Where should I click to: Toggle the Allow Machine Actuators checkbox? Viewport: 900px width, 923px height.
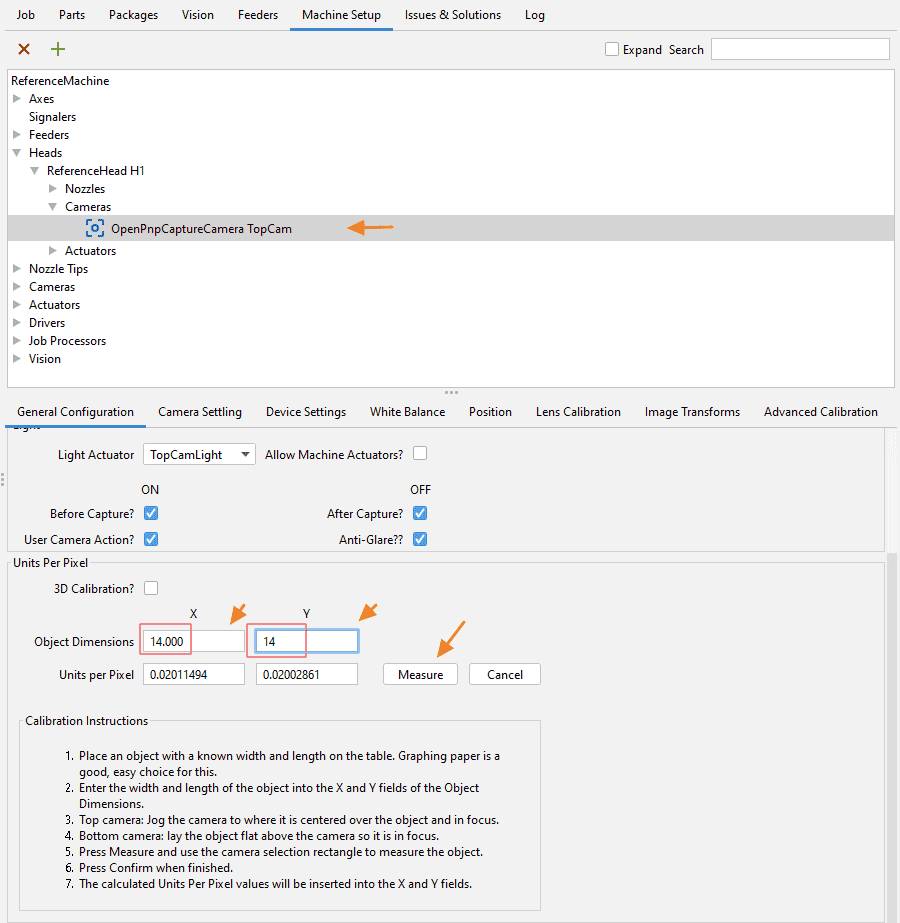[420, 454]
